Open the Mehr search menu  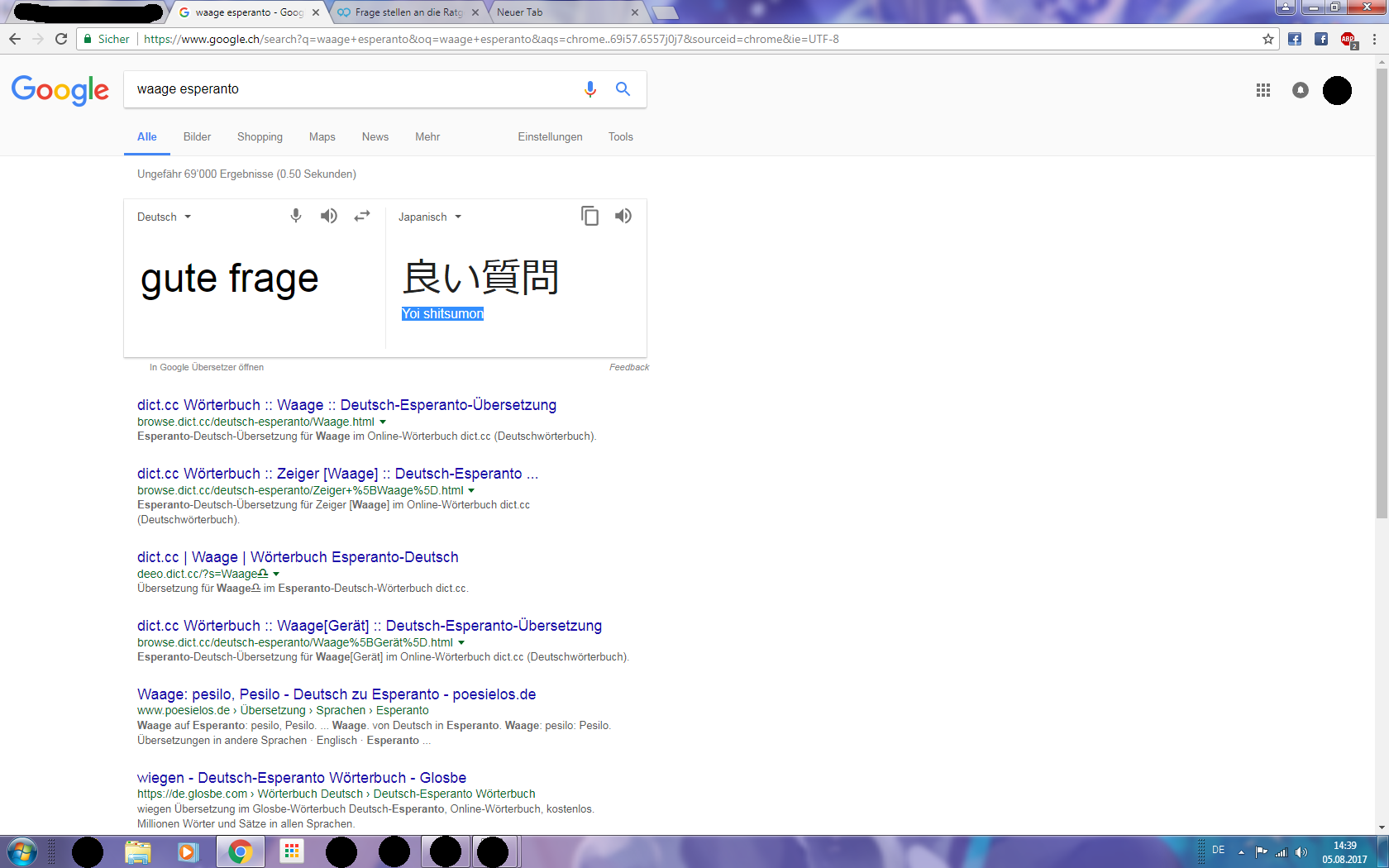tap(427, 137)
